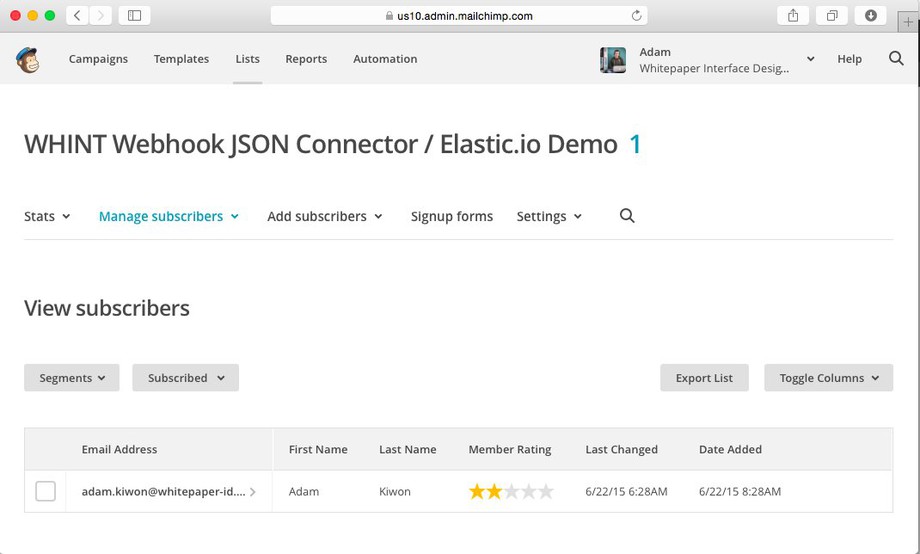The height and width of the screenshot is (554, 920).
Task: Click the address bar URL field
Action: coord(459,16)
